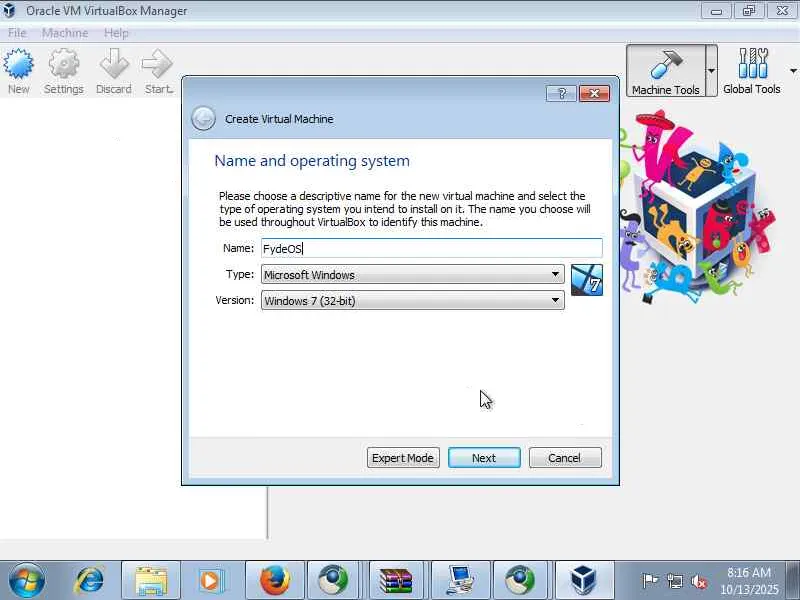
Task: Restore down the VirtualBox Manager window
Action: click(748, 11)
